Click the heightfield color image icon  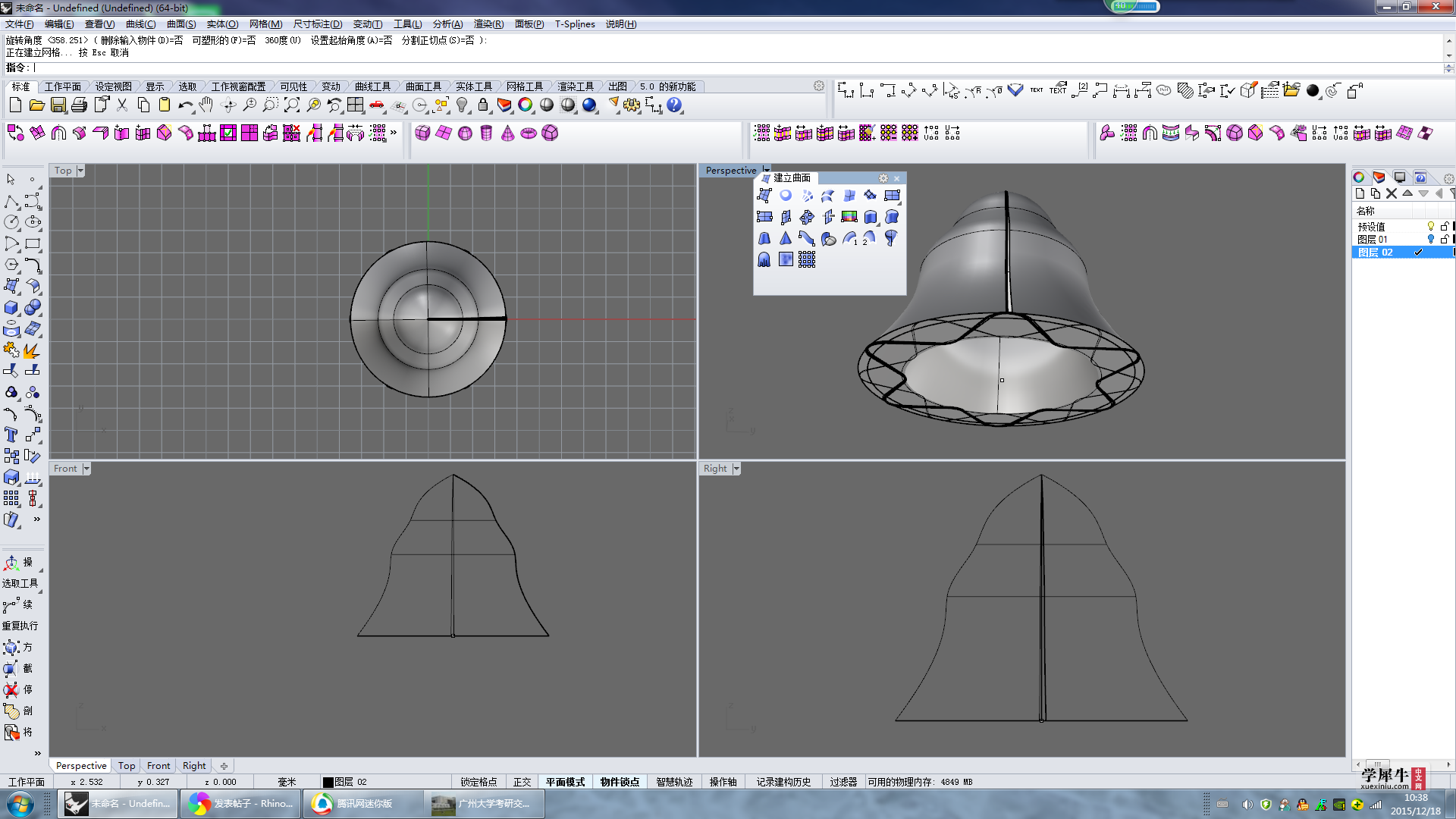(x=849, y=217)
